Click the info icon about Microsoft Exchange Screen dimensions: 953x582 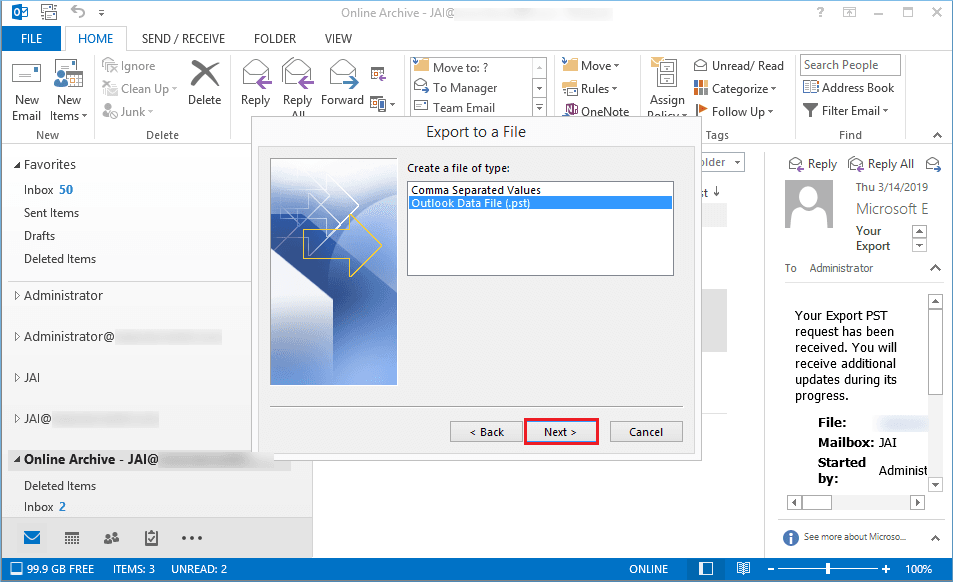791,538
